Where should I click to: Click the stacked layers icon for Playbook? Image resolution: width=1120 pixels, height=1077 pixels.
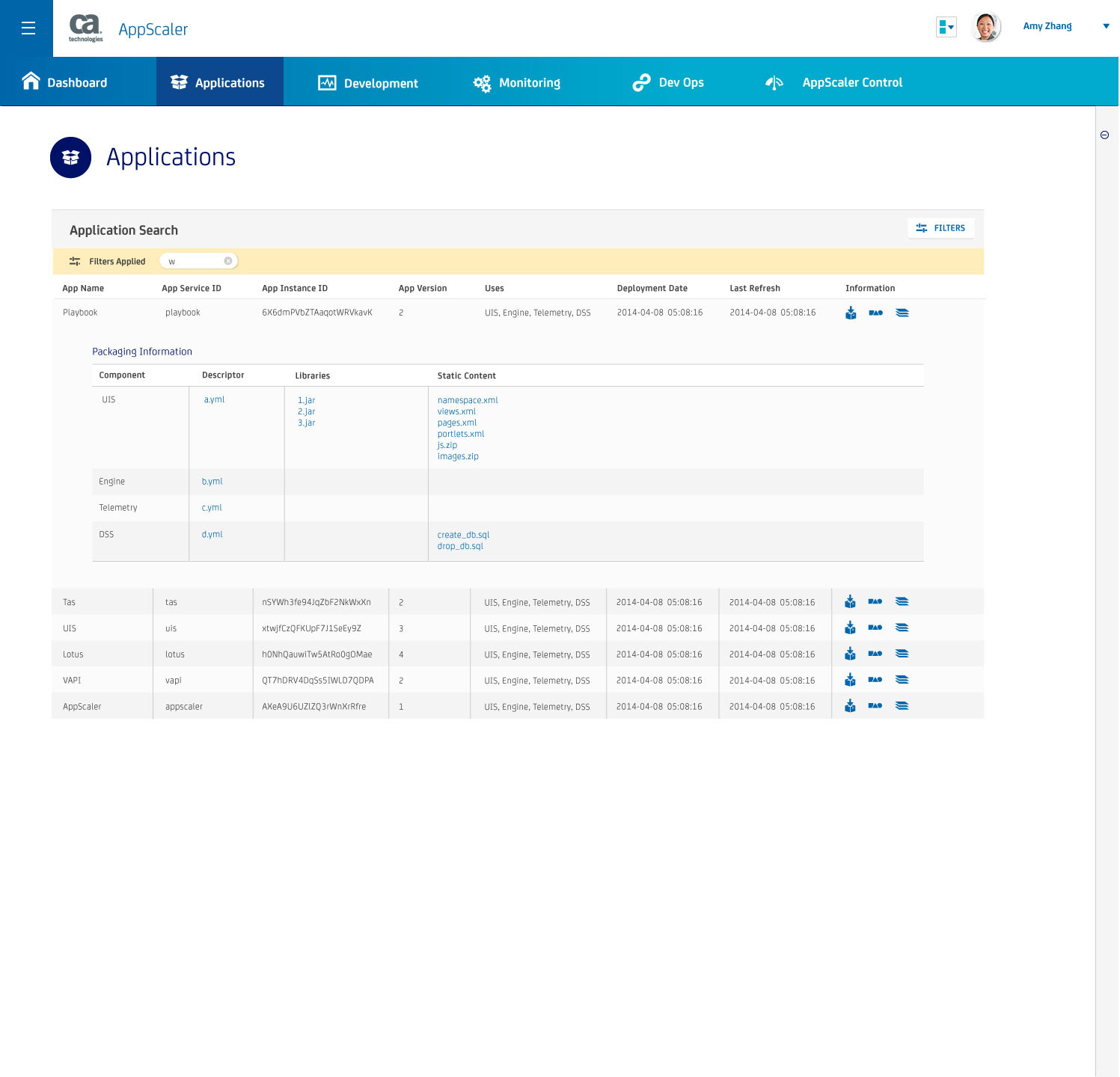click(902, 313)
